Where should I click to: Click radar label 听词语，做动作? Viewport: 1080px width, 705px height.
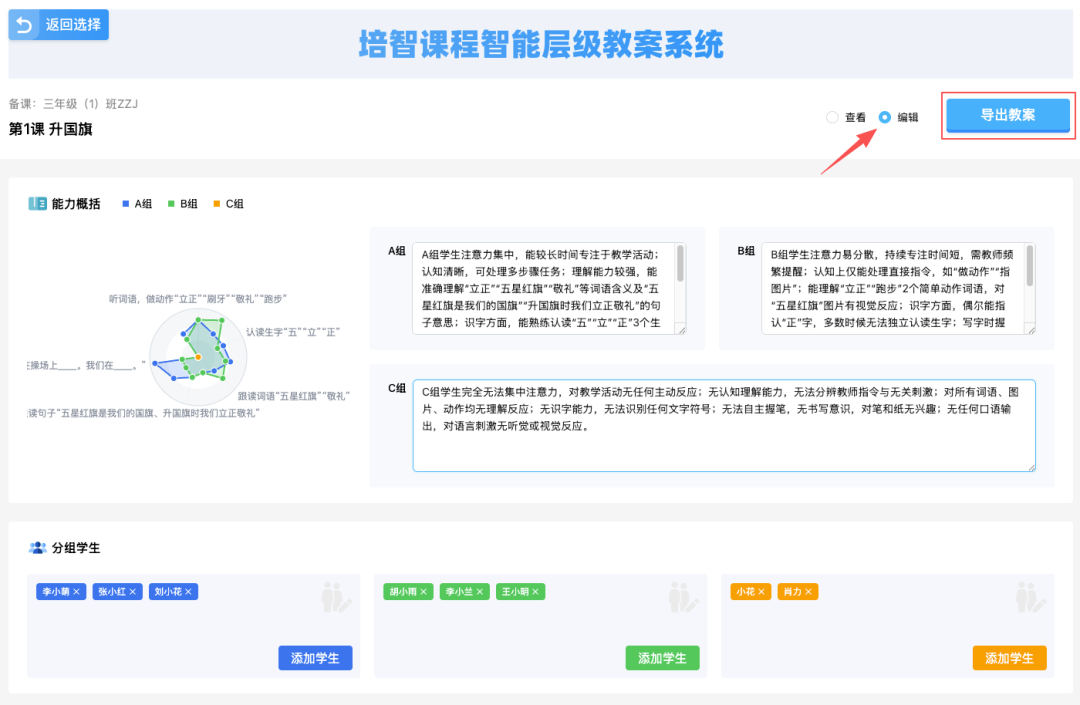[198, 299]
